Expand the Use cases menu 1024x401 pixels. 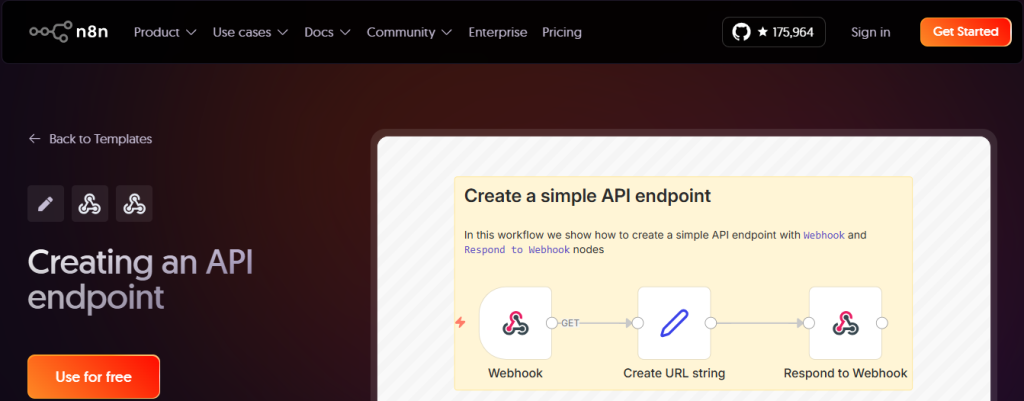pyautogui.click(x=250, y=32)
